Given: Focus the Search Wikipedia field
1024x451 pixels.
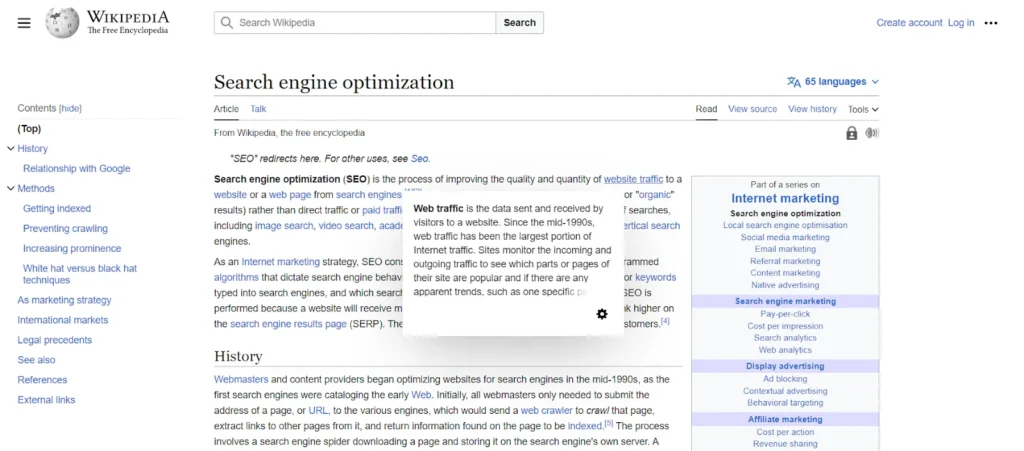Looking at the screenshot, I should pyautogui.click(x=355, y=23).
